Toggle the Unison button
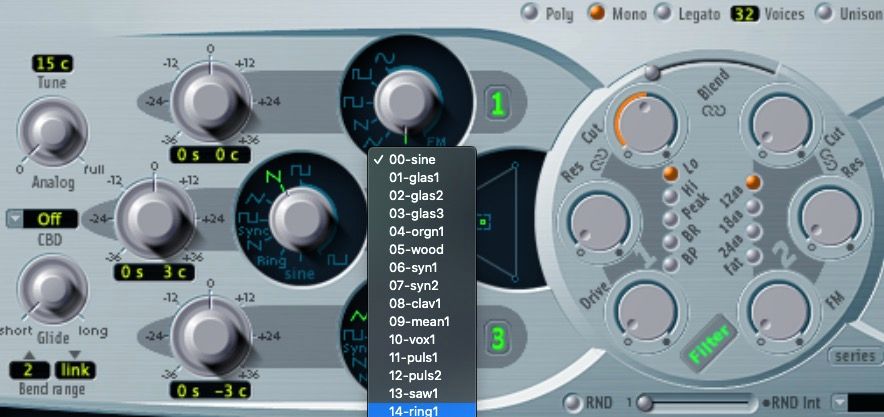Viewport: 884px width, 417px height. pos(826,14)
